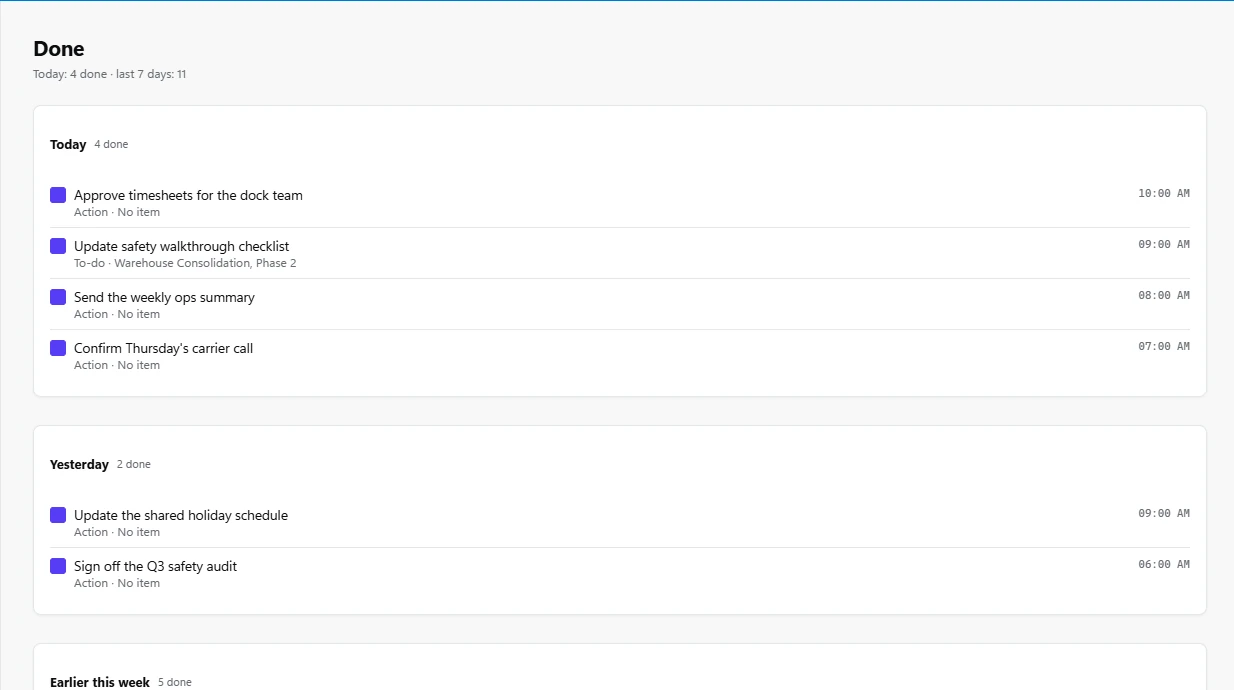
Task: Click the 06:00 AM timestamp
Action: (1164, 565)
